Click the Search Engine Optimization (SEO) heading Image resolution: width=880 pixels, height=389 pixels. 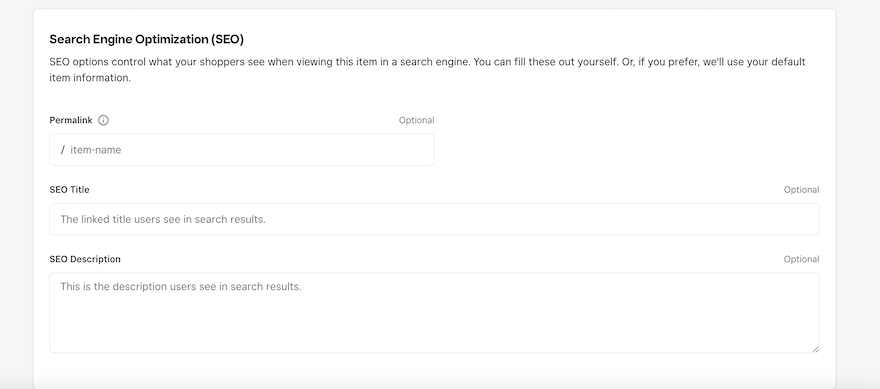(146, 39)
